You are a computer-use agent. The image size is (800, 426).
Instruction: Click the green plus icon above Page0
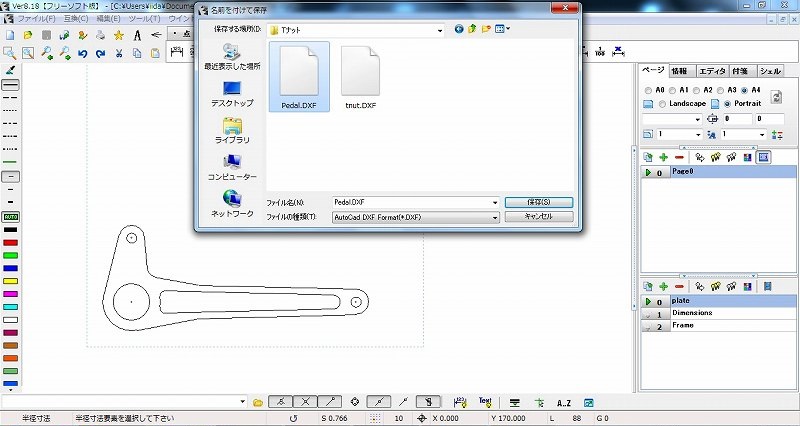[663, 157]
